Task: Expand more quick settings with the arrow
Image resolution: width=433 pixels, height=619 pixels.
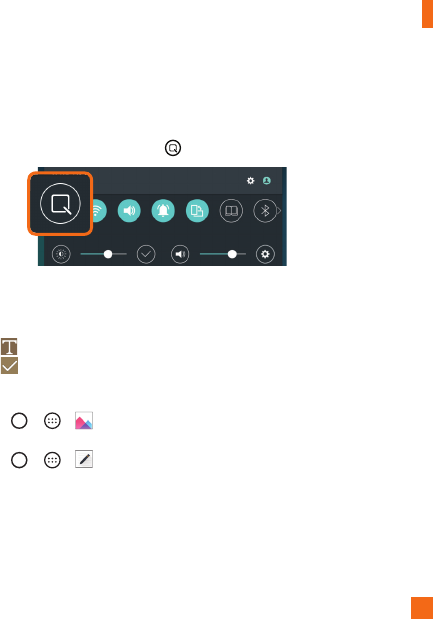Action: 279,211
